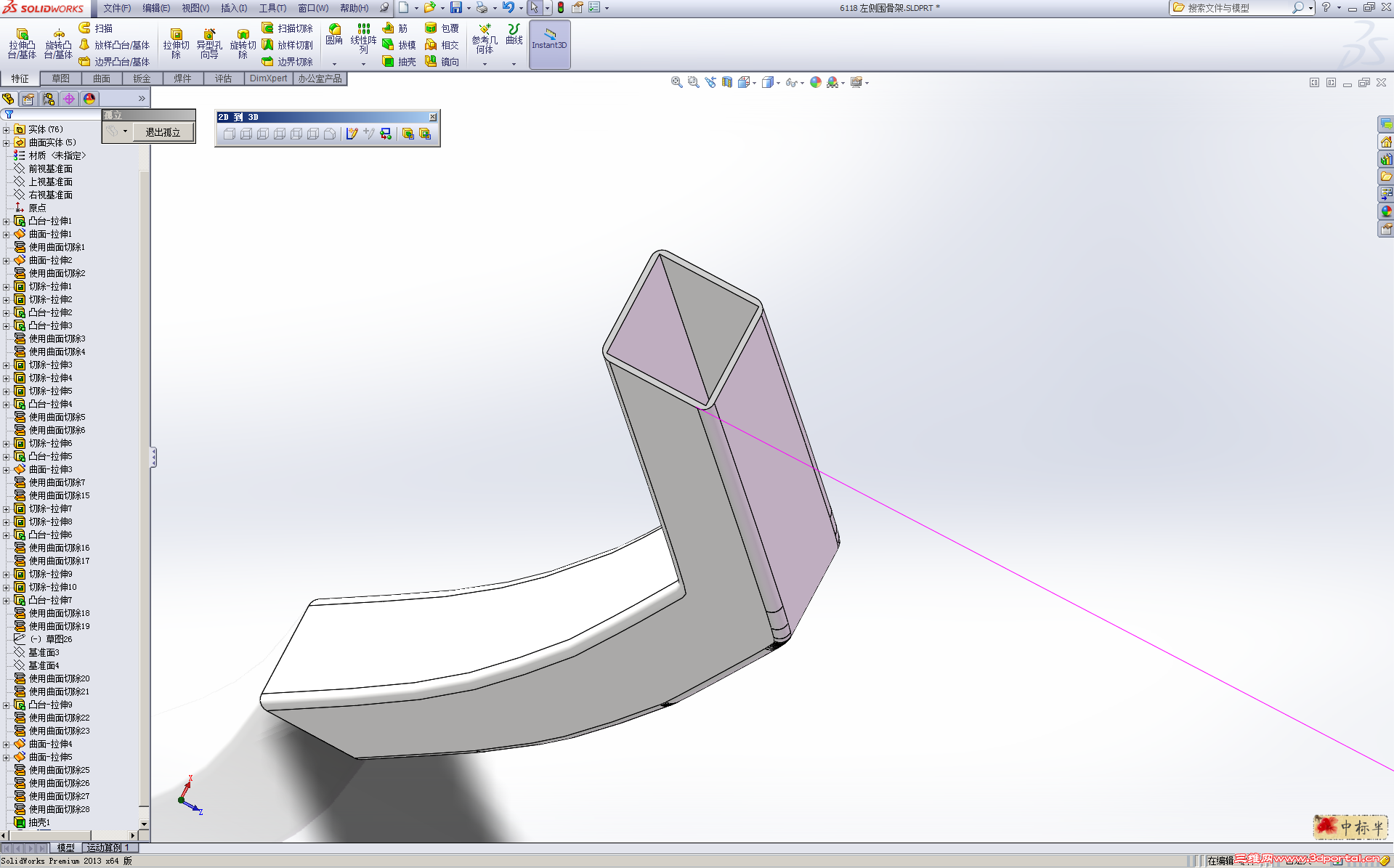
Task: Open the 线性阵列 pattern dropdown arrow
Action: click(x=363, y=64)
